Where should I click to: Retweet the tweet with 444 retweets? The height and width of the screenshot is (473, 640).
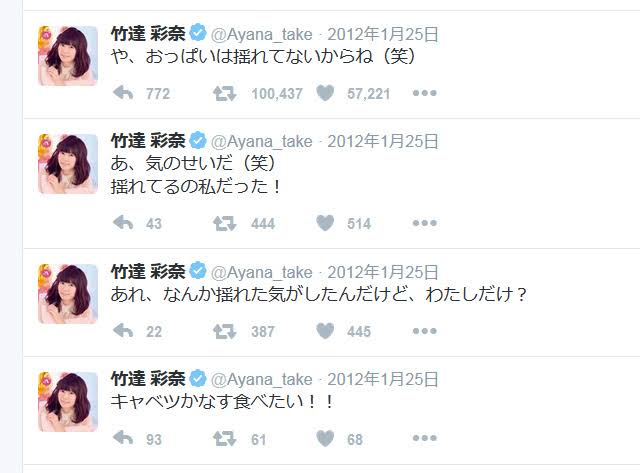coord(224,223)
